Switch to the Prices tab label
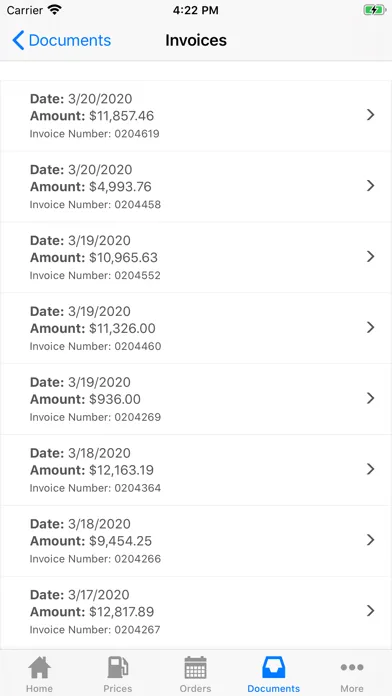Viewport: 392px width, 696px height. 118,689
